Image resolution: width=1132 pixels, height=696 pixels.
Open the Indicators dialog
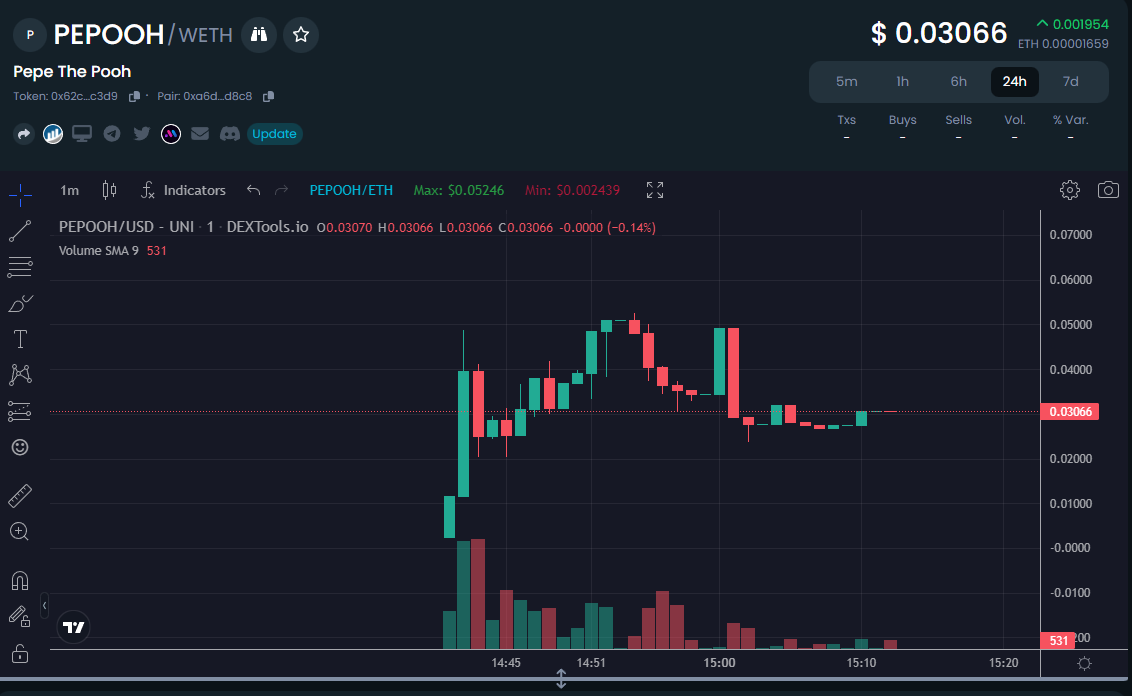click(184, 190)
